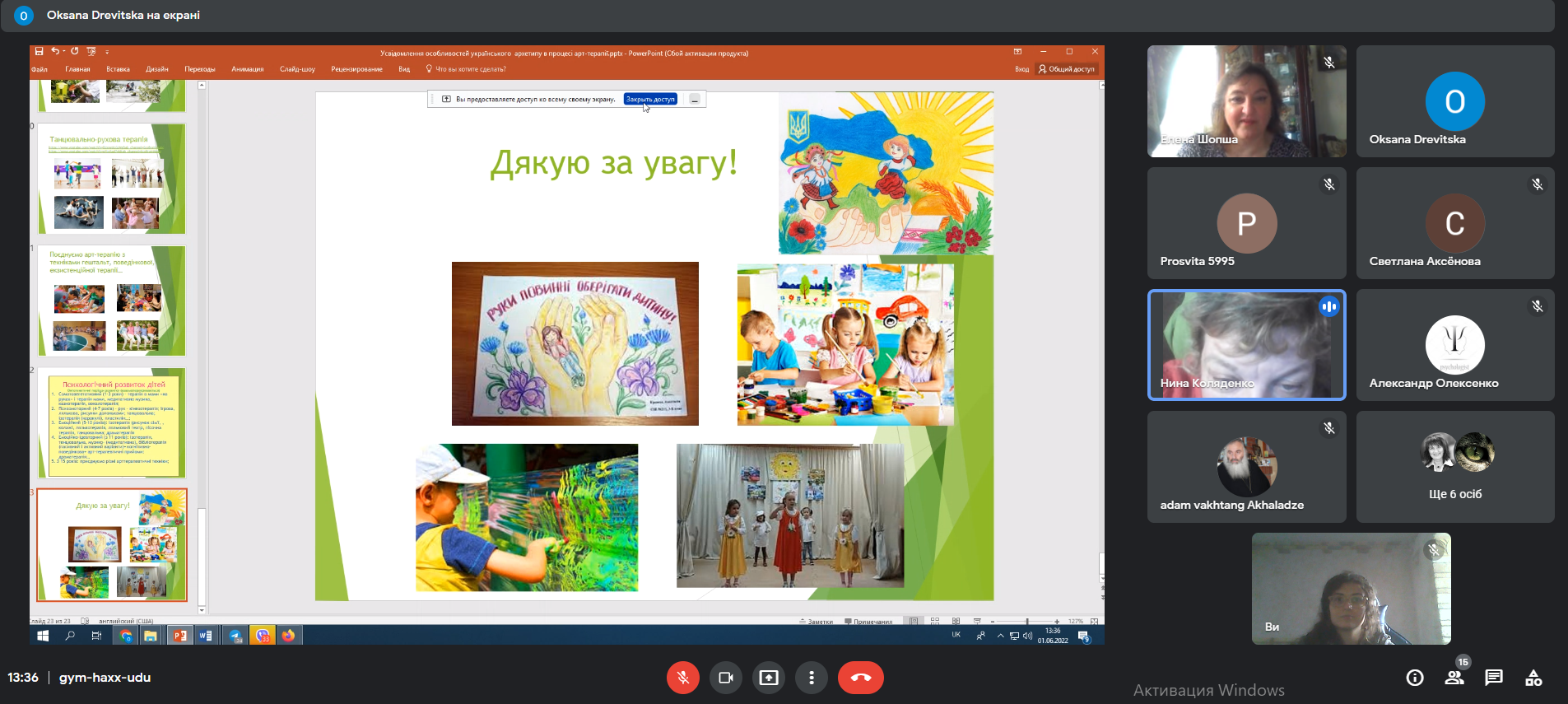Open the Ще 6 осіб participants tile
Image resolution: width=1568 pixels, height=704 pixels.
click(1454, 467)
